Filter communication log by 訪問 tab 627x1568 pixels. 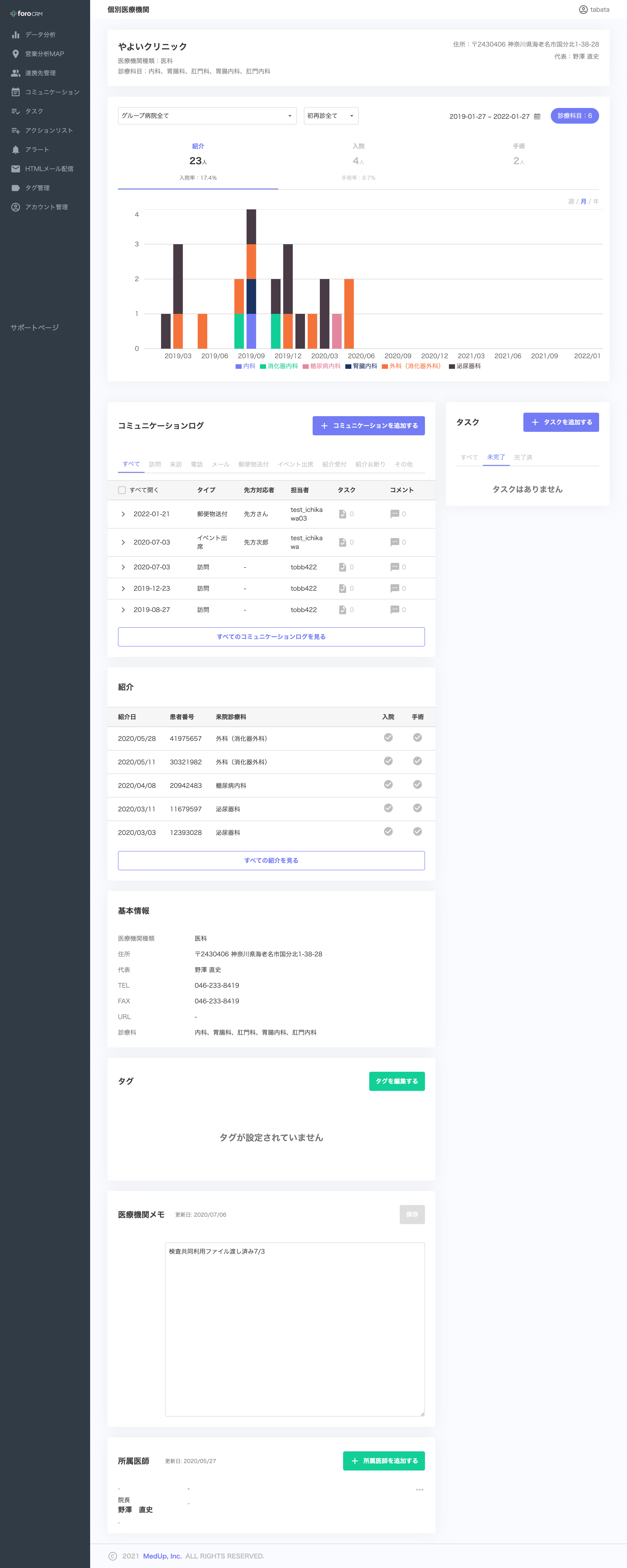click(x=155, y=464)
